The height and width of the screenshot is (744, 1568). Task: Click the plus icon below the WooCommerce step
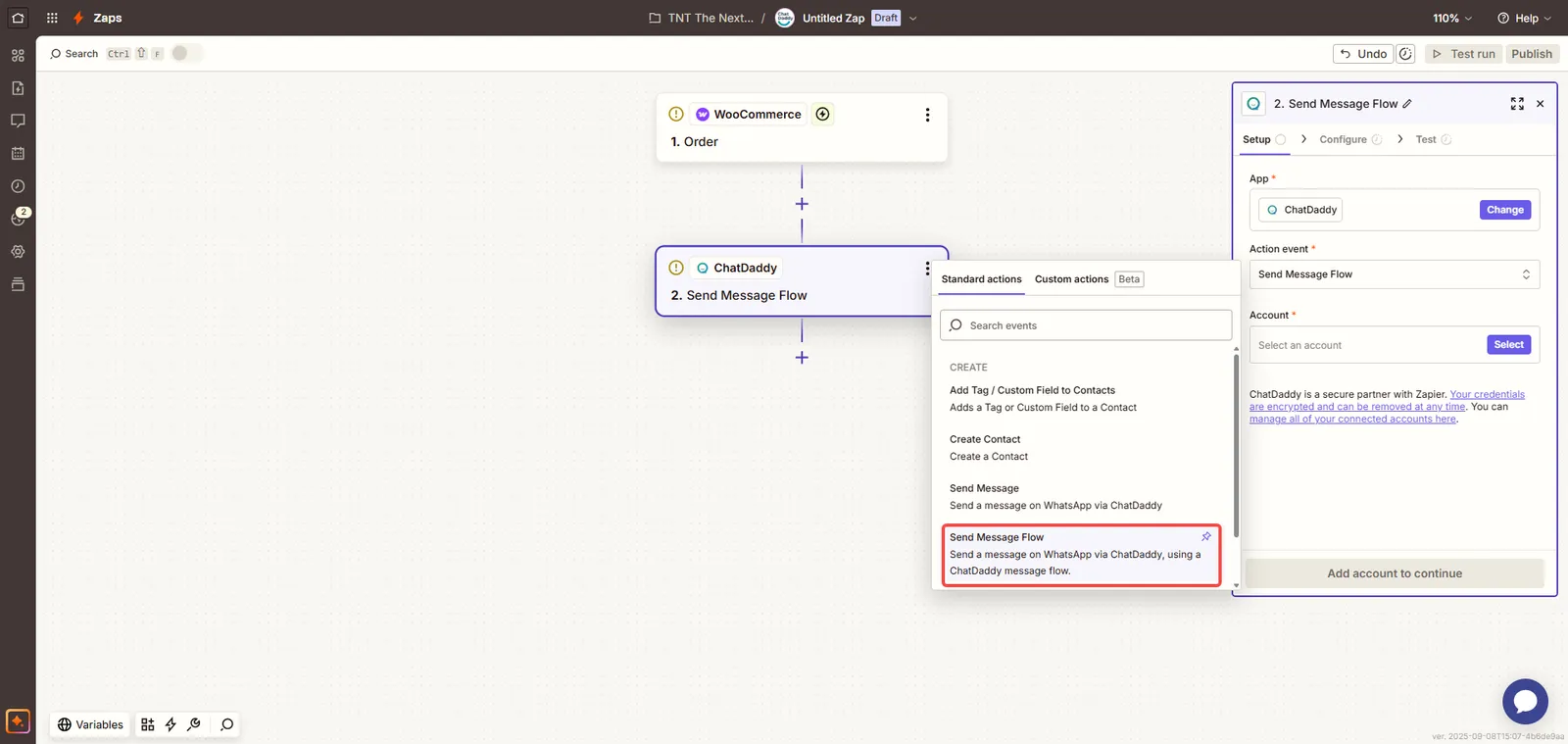(x=802, y=204)
